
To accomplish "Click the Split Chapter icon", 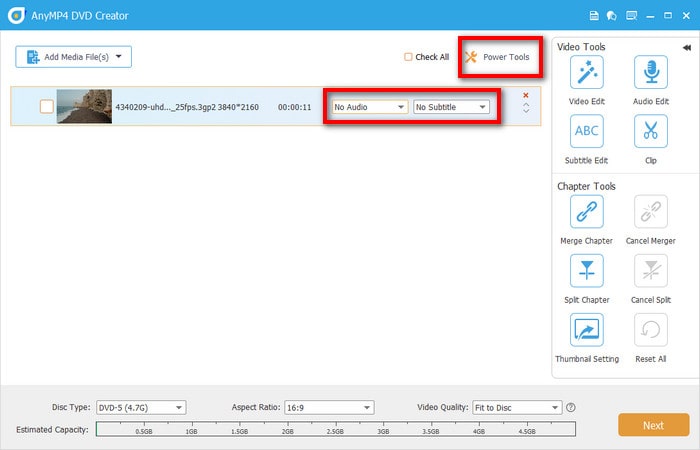I will (x=585, y=271).
